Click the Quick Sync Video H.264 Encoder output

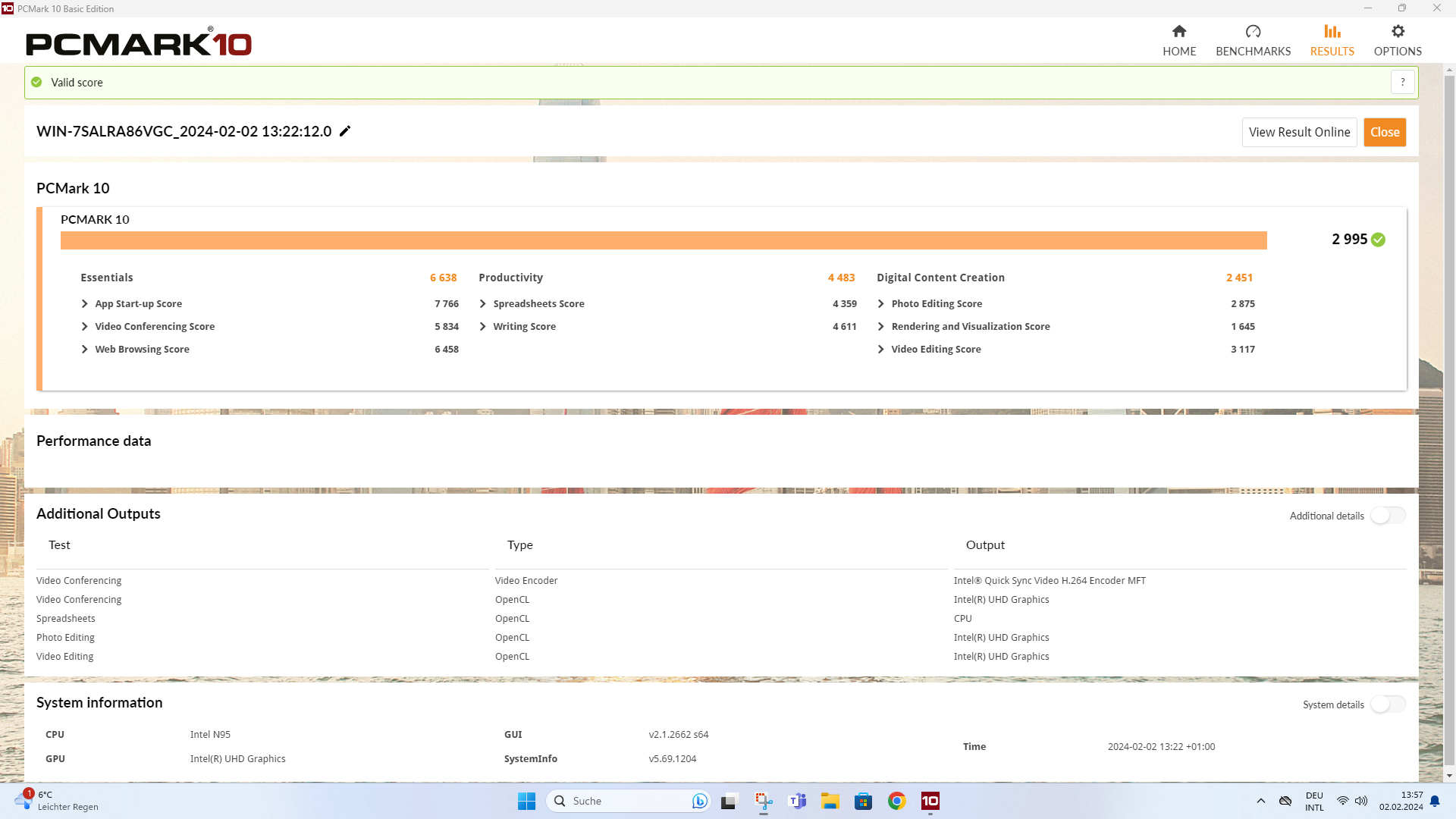click(1050, 580)
